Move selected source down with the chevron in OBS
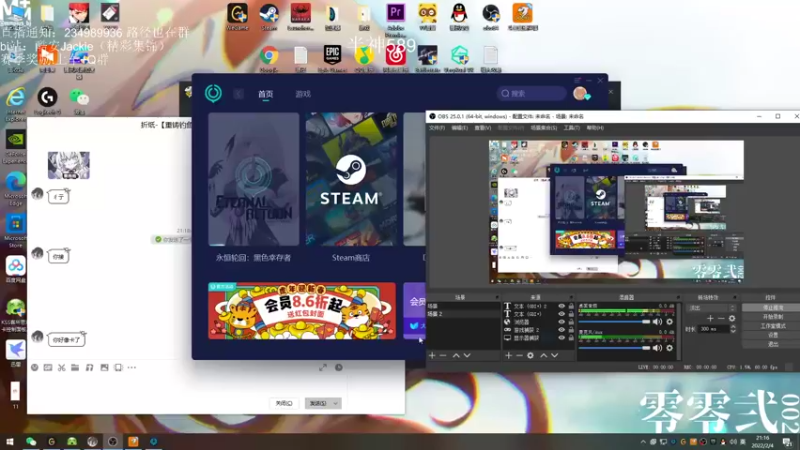This screenshot has width=800, height=450. (555, 355)
